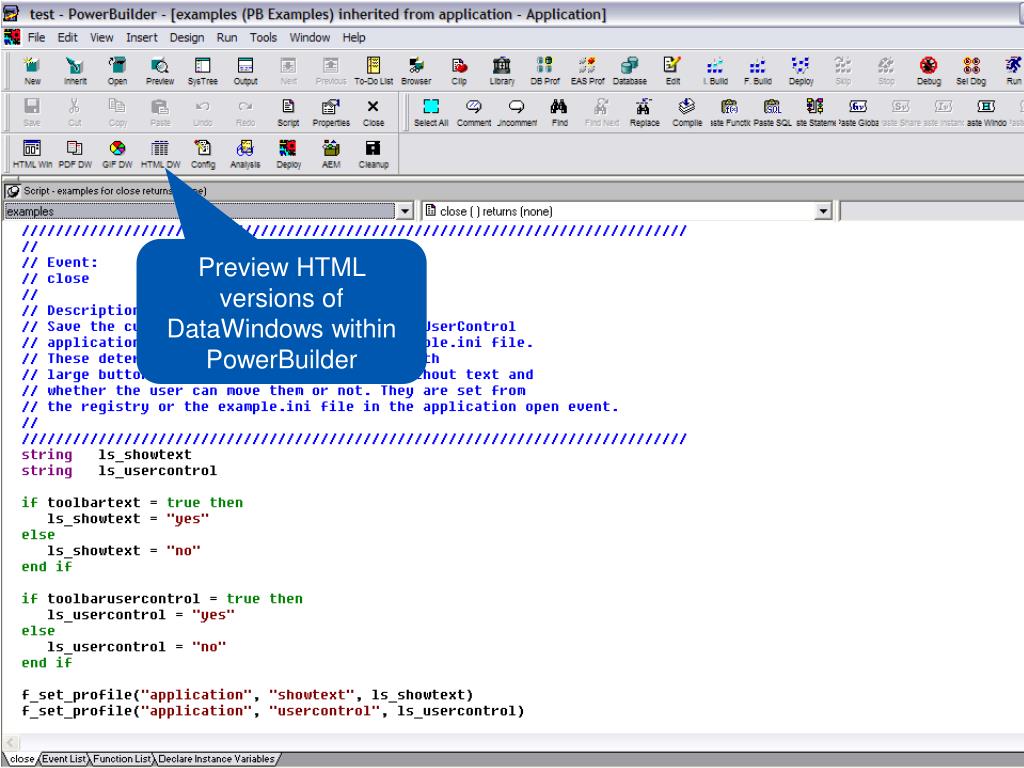Open the EAS Prof tool
Screen dimensions: 1024x768
tap(587, 71)
